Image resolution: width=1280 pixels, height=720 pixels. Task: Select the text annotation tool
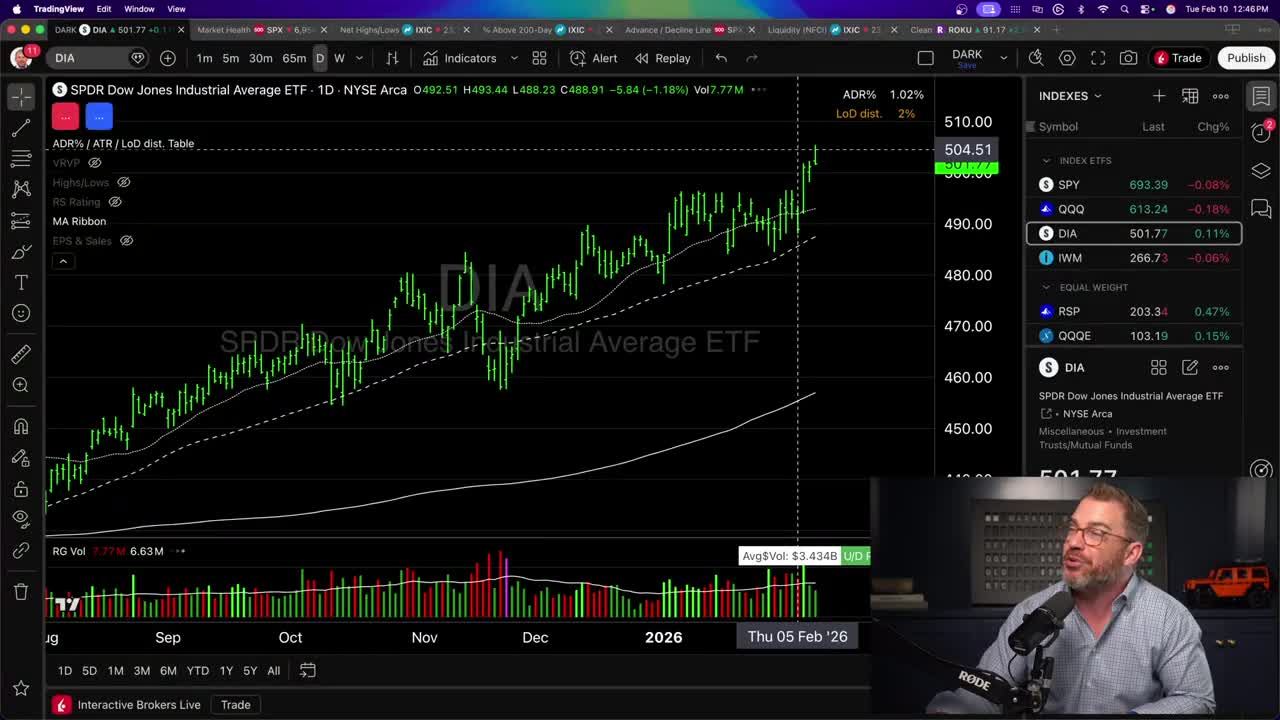[x=21, y=282]
